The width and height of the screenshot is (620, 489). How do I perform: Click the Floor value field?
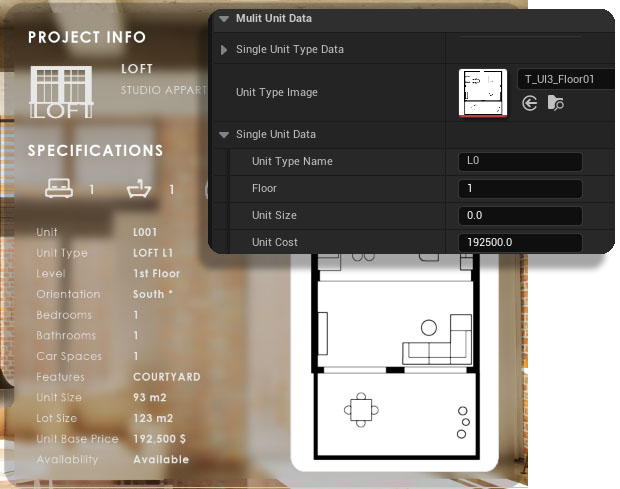click(x=519, y=188)
